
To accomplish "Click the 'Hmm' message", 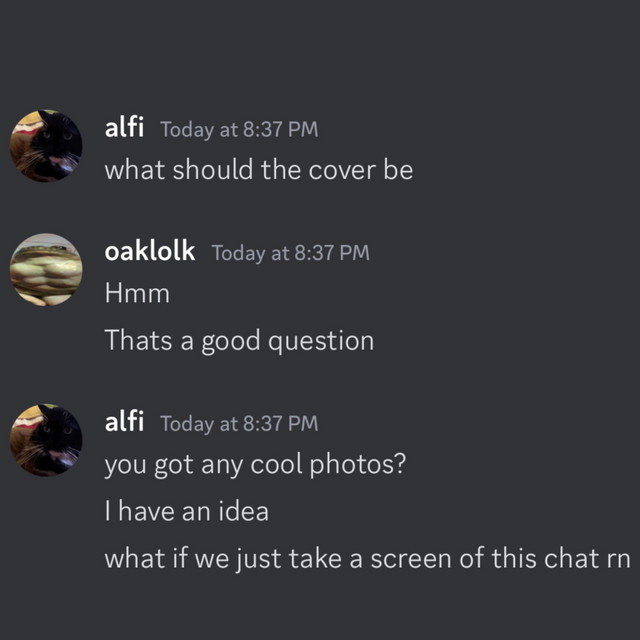I will point(137,294).
